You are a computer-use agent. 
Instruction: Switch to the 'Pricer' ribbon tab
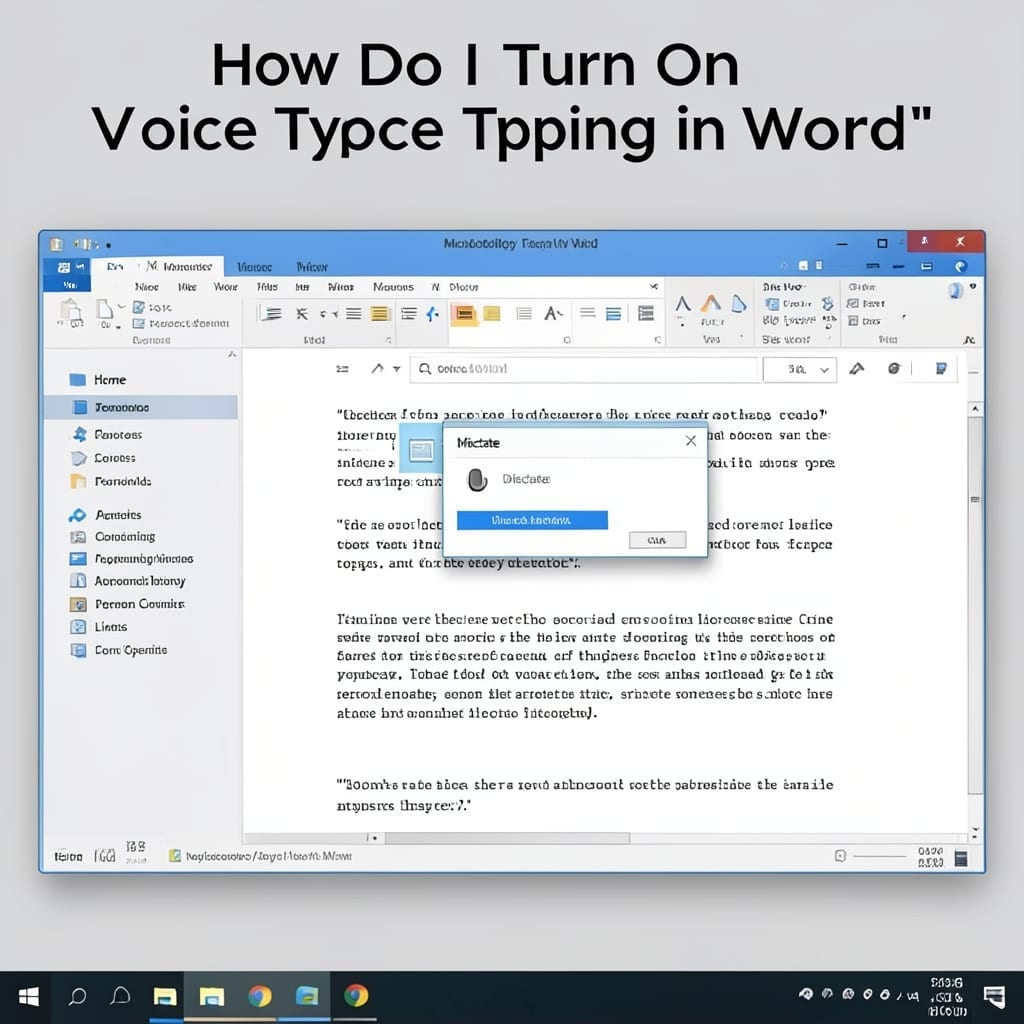[312, 267]
